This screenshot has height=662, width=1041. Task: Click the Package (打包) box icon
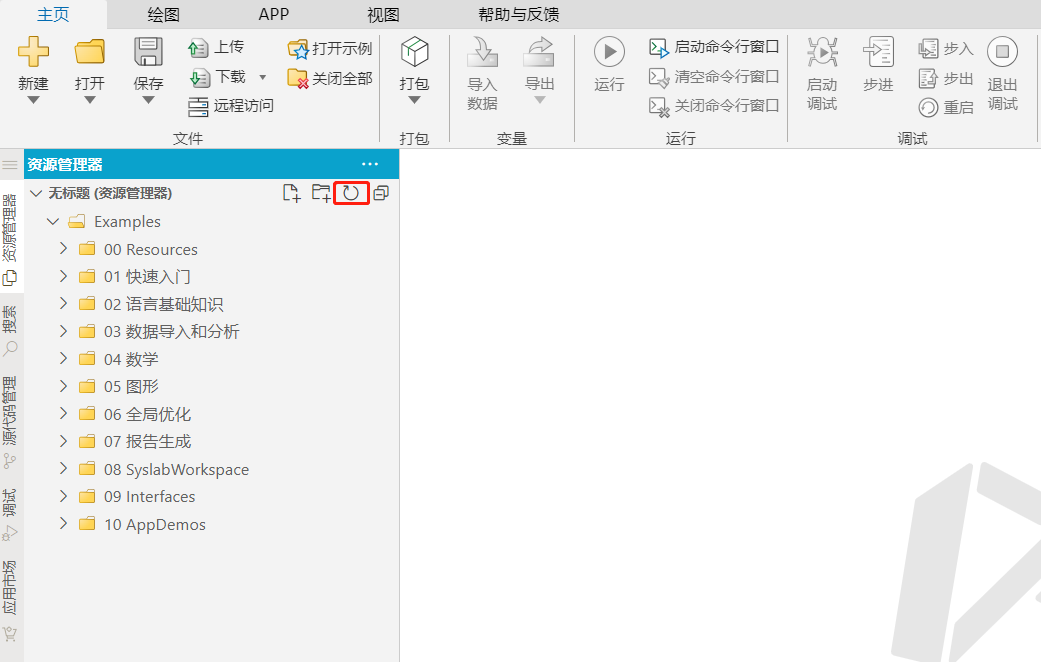[414, 52]
